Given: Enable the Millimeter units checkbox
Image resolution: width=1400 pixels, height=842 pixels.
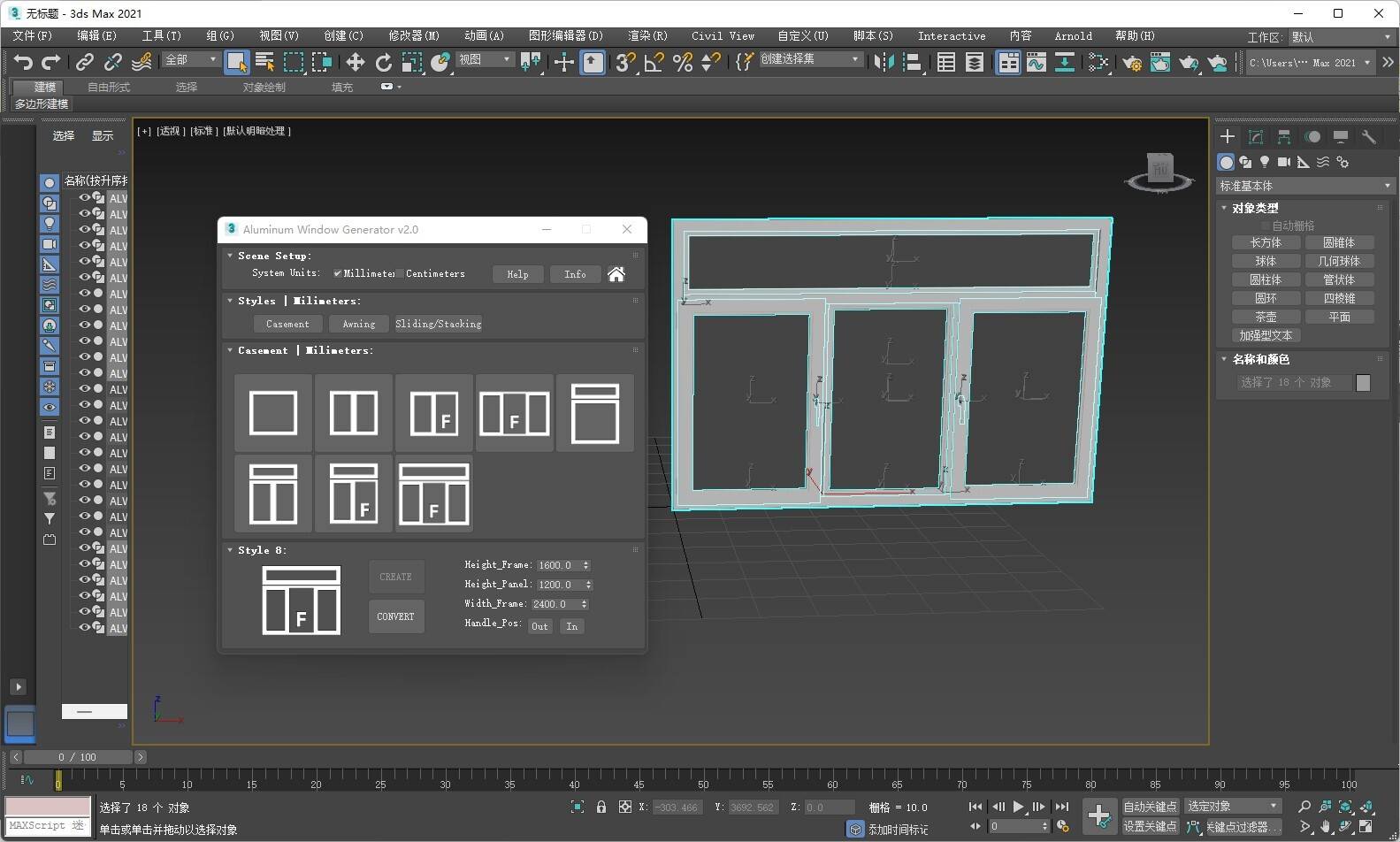Looking at the screenshot, I should (337, 273).
